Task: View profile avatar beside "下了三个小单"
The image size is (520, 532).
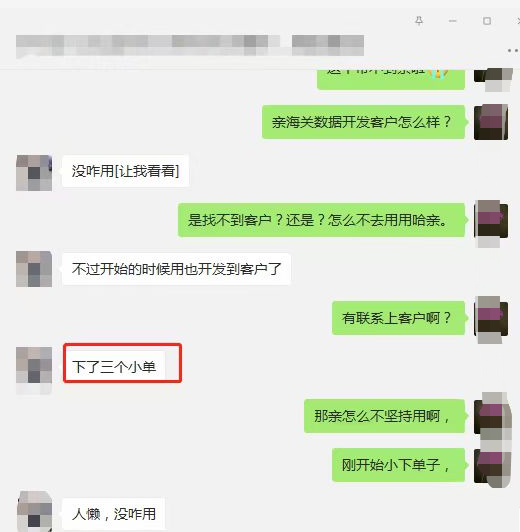Action: pyautogui.click(x=34, y=367)
